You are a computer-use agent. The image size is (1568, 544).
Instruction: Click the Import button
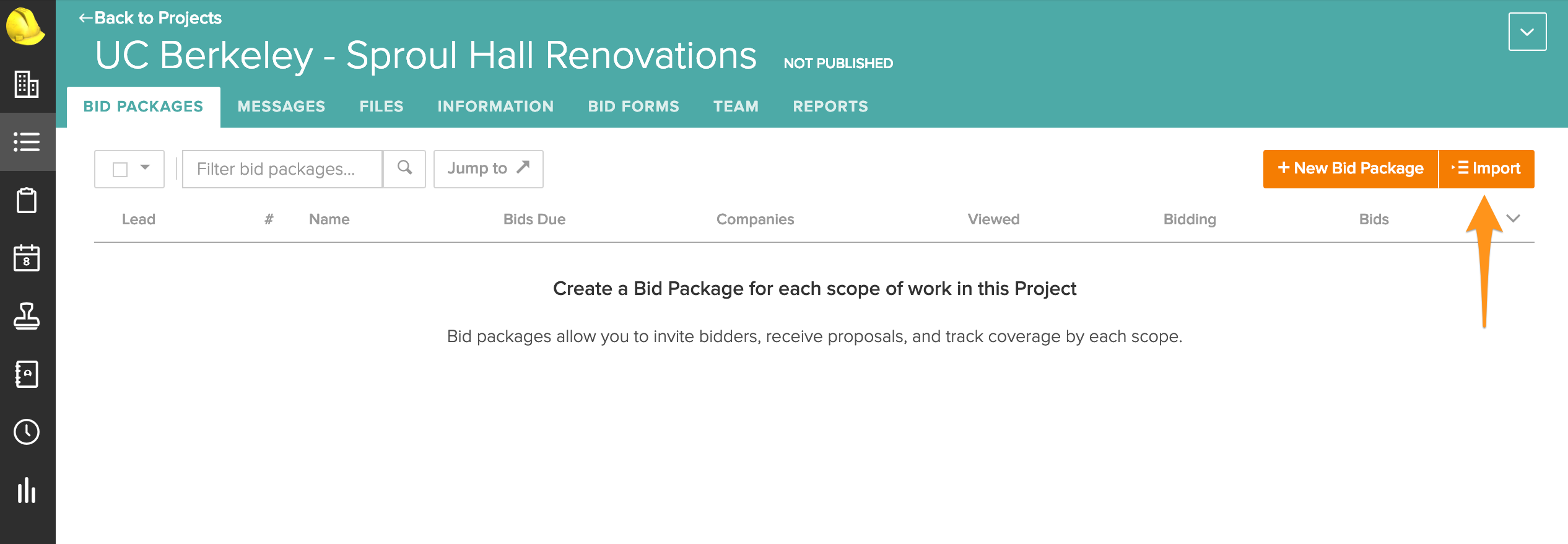tap(1487, 169)
